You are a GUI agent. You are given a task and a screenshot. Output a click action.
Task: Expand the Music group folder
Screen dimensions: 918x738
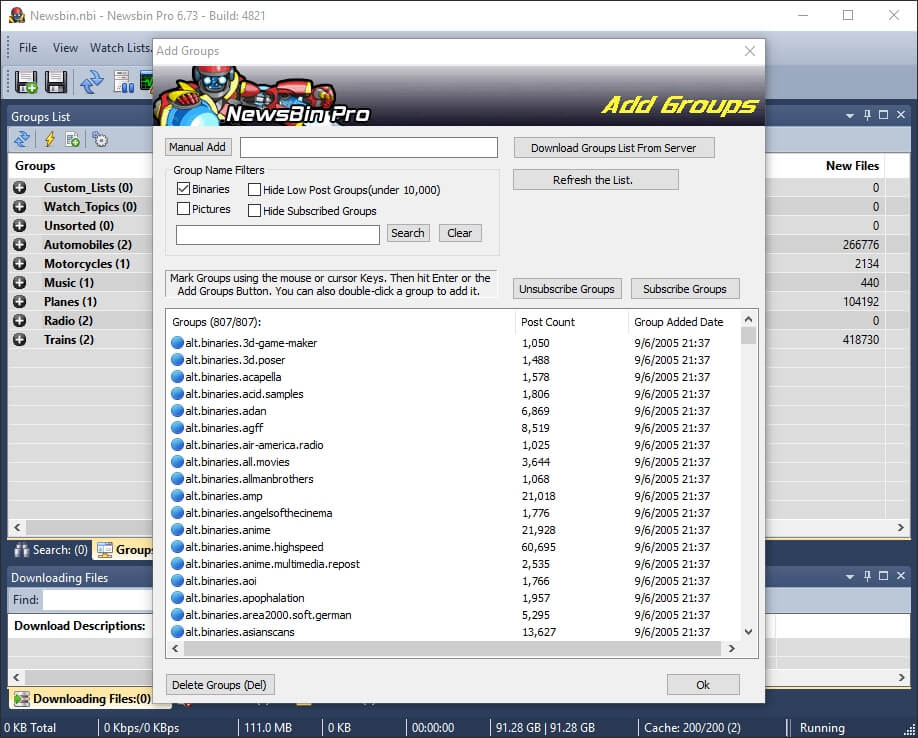pyautogui.click(x=19, y=283)
